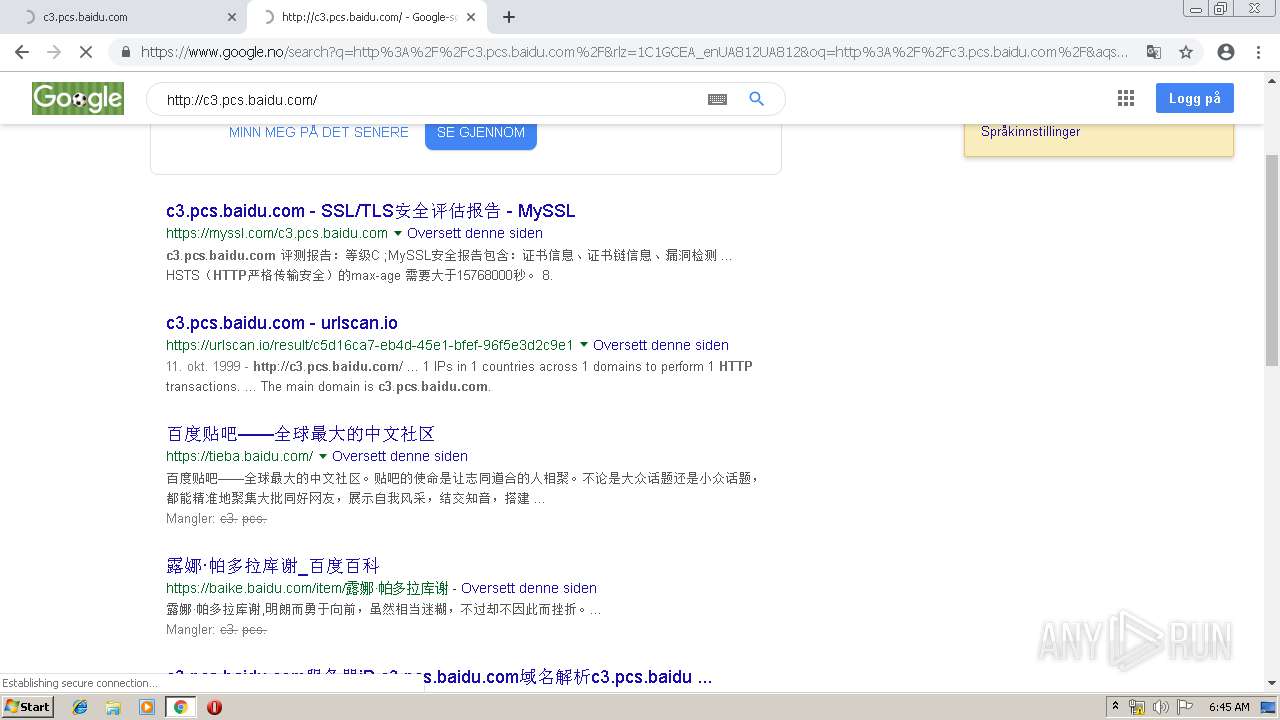Expand the dropdown arrow beside tieba.baidu.com URL

click(322, 456)
